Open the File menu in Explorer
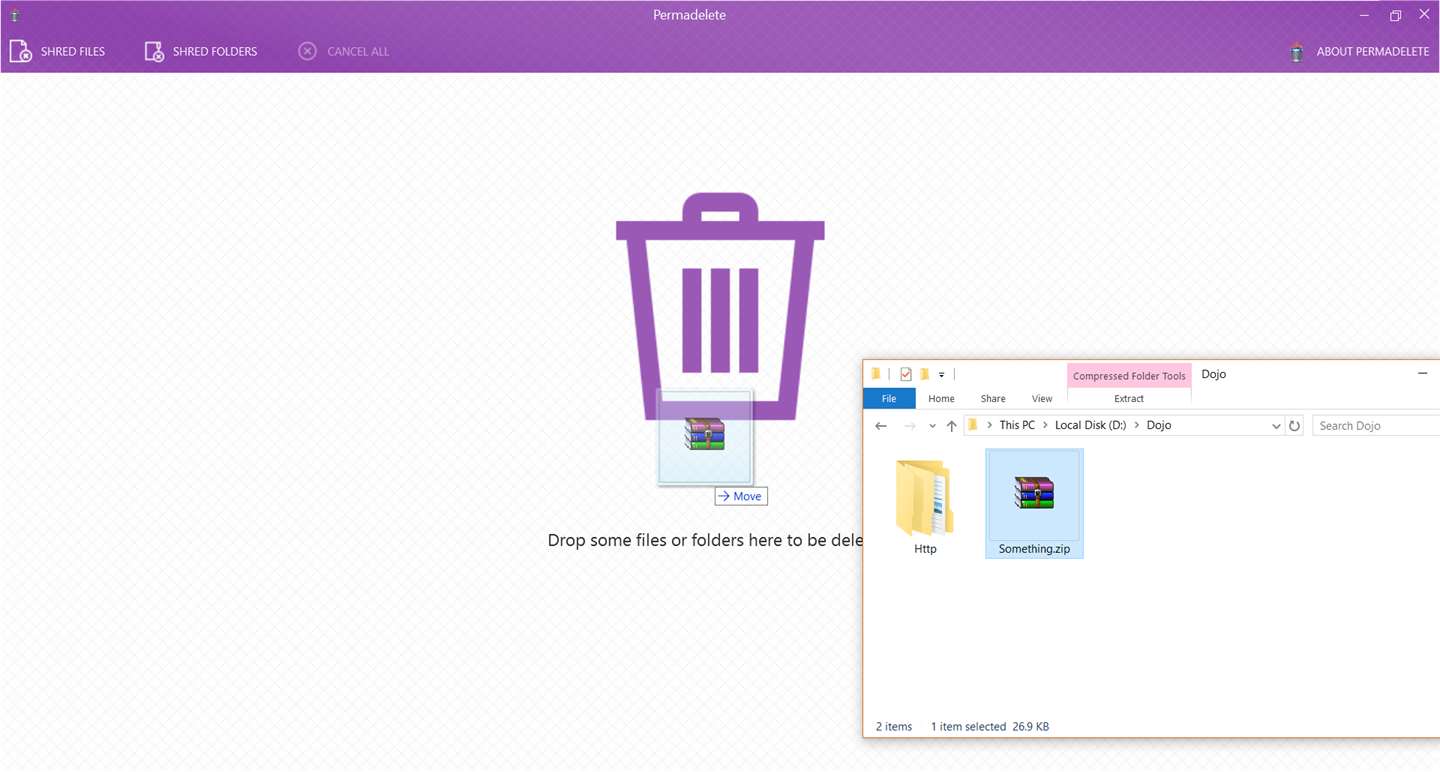This screenshot has width=1440, height=772. point(889,398)
